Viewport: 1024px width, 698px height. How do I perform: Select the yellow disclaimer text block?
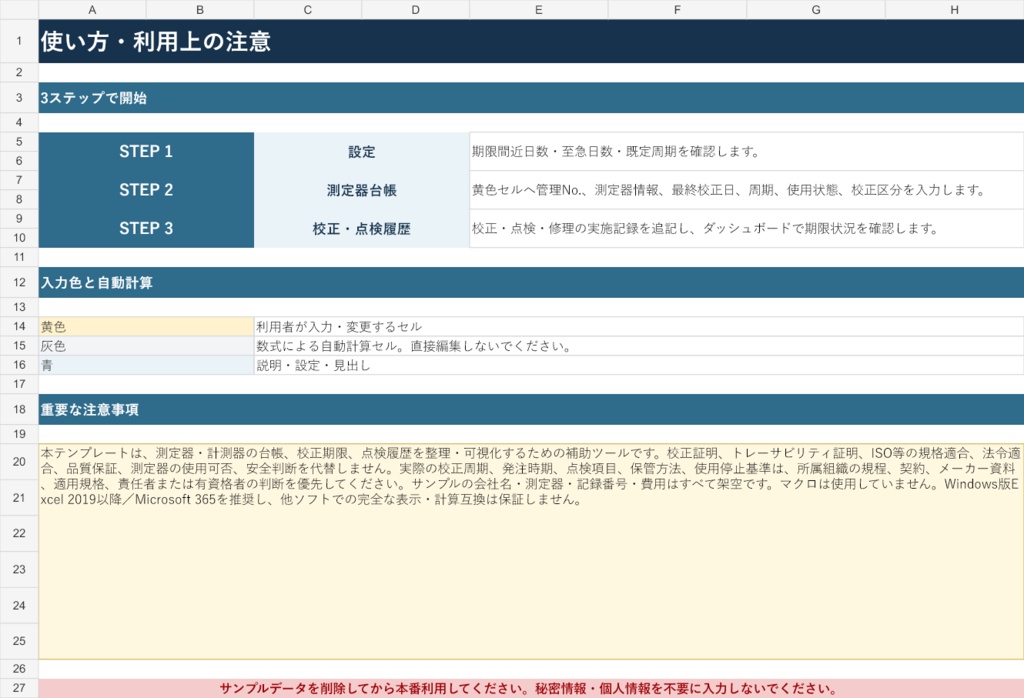531,552
